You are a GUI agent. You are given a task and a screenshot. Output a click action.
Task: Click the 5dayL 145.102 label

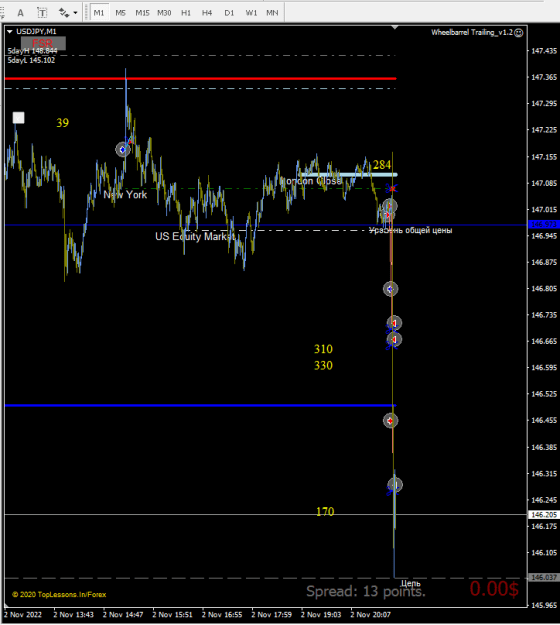click(x=31, y=61)
